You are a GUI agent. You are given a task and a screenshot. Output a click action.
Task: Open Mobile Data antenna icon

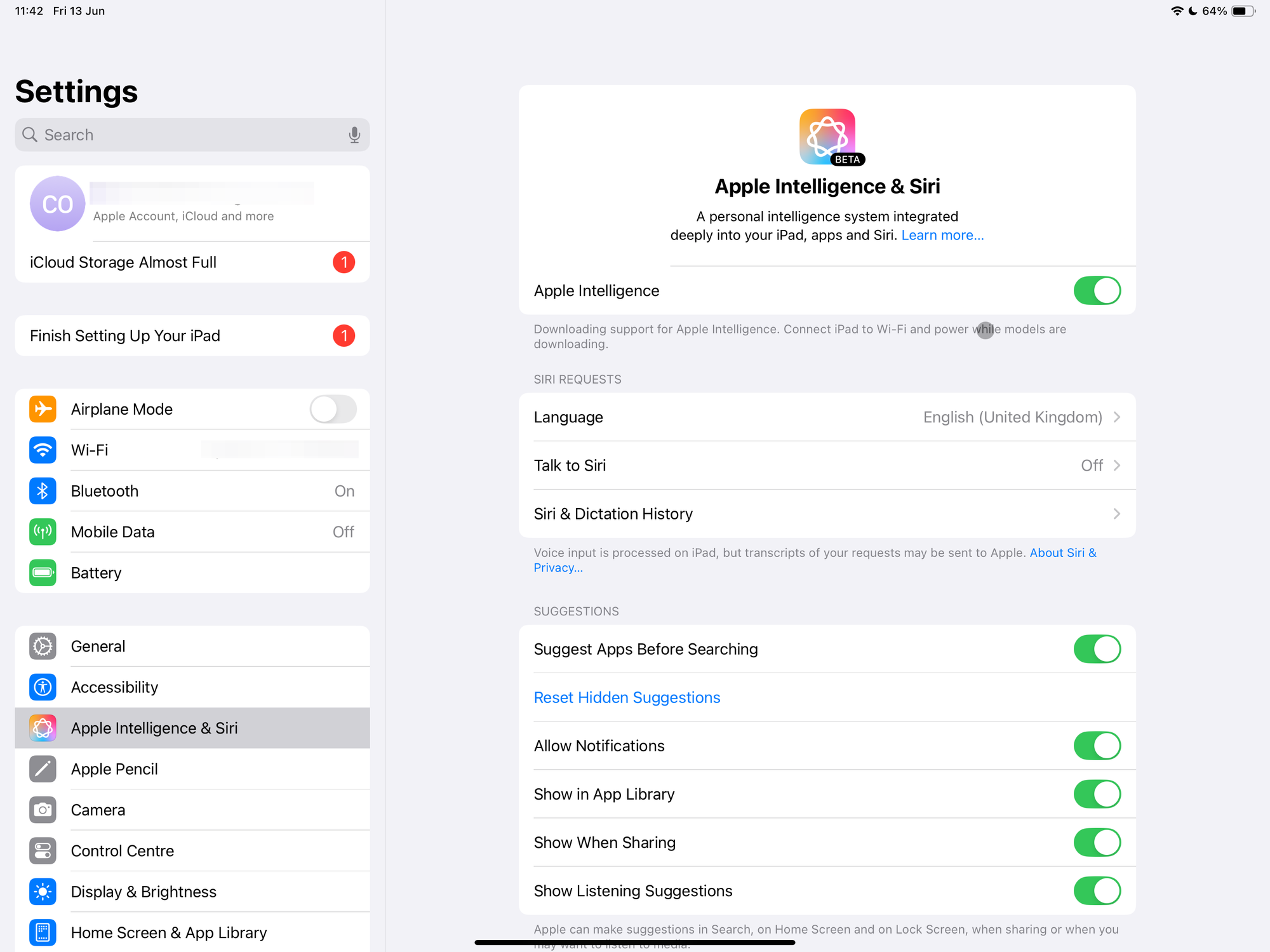pyautogui.click(x=43, y=532)
